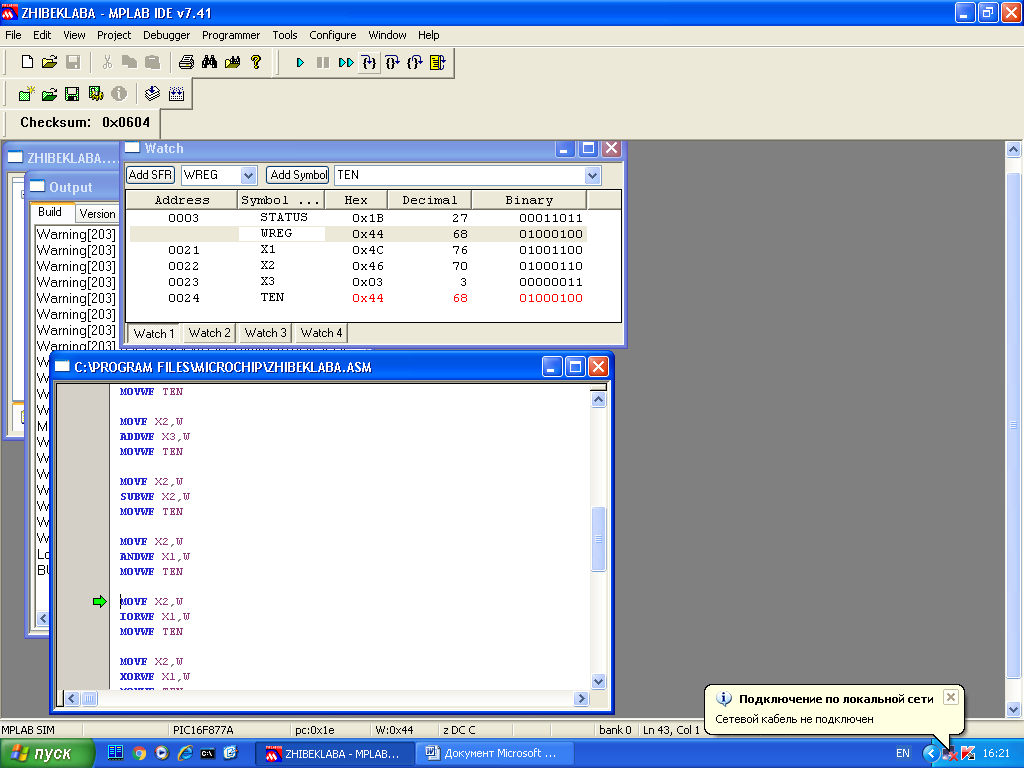Click the Add Symbol button
The image size is (1024, 768).
pyautogui.click(x=298, y=175)
